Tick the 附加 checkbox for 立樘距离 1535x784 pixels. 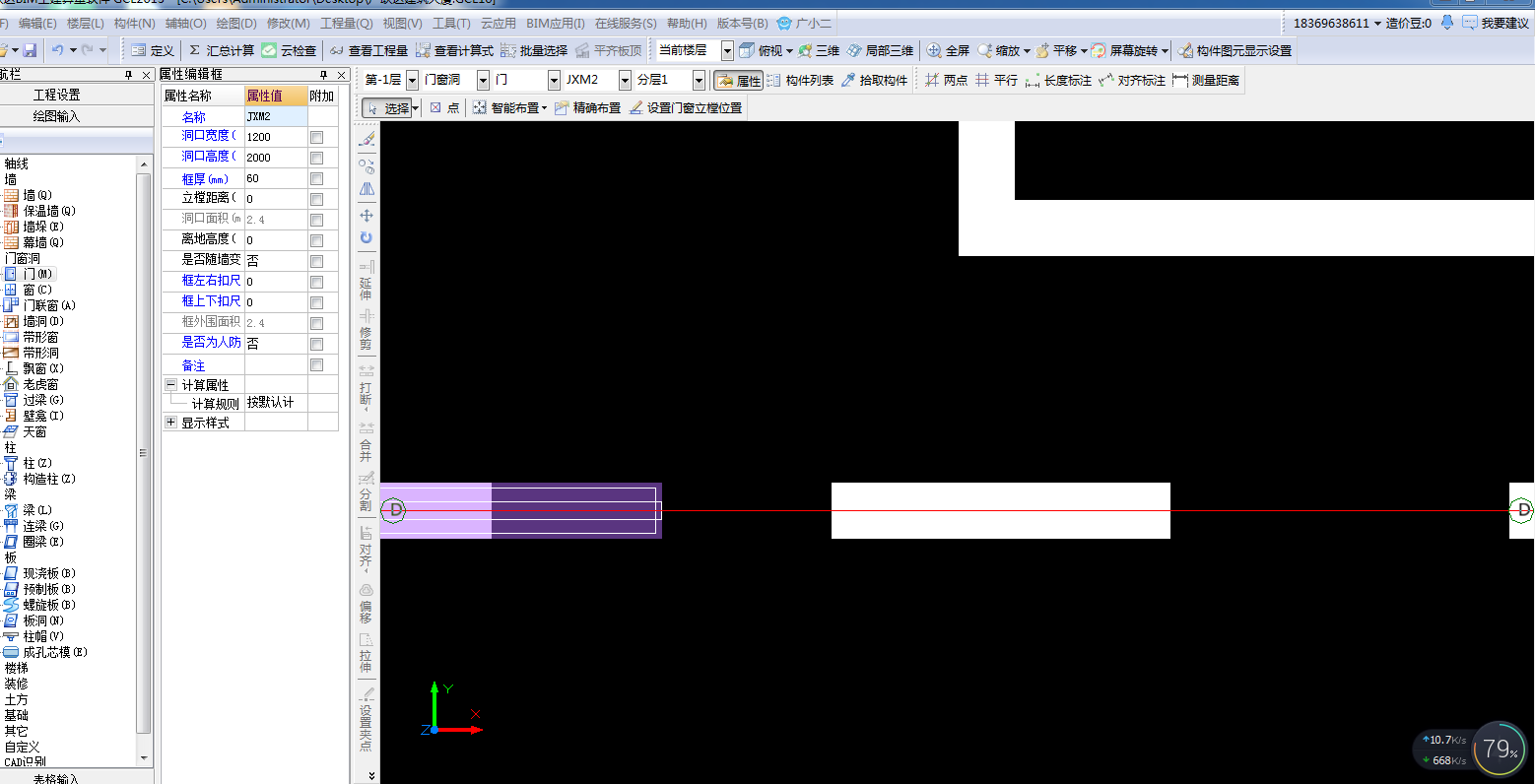pos(316,199)
